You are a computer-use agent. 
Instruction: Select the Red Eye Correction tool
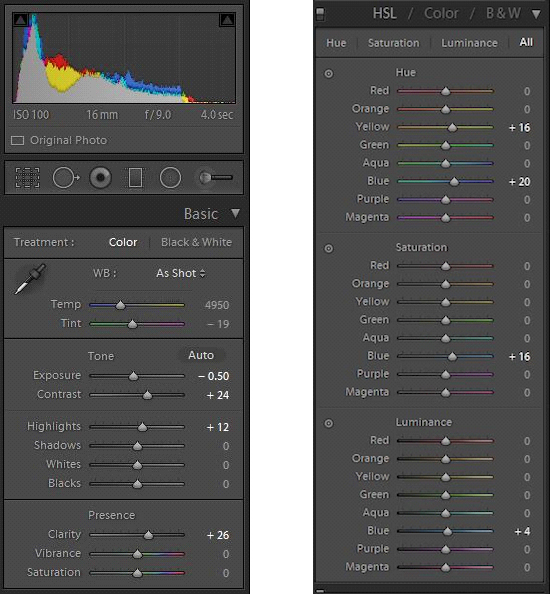point(100,177)
